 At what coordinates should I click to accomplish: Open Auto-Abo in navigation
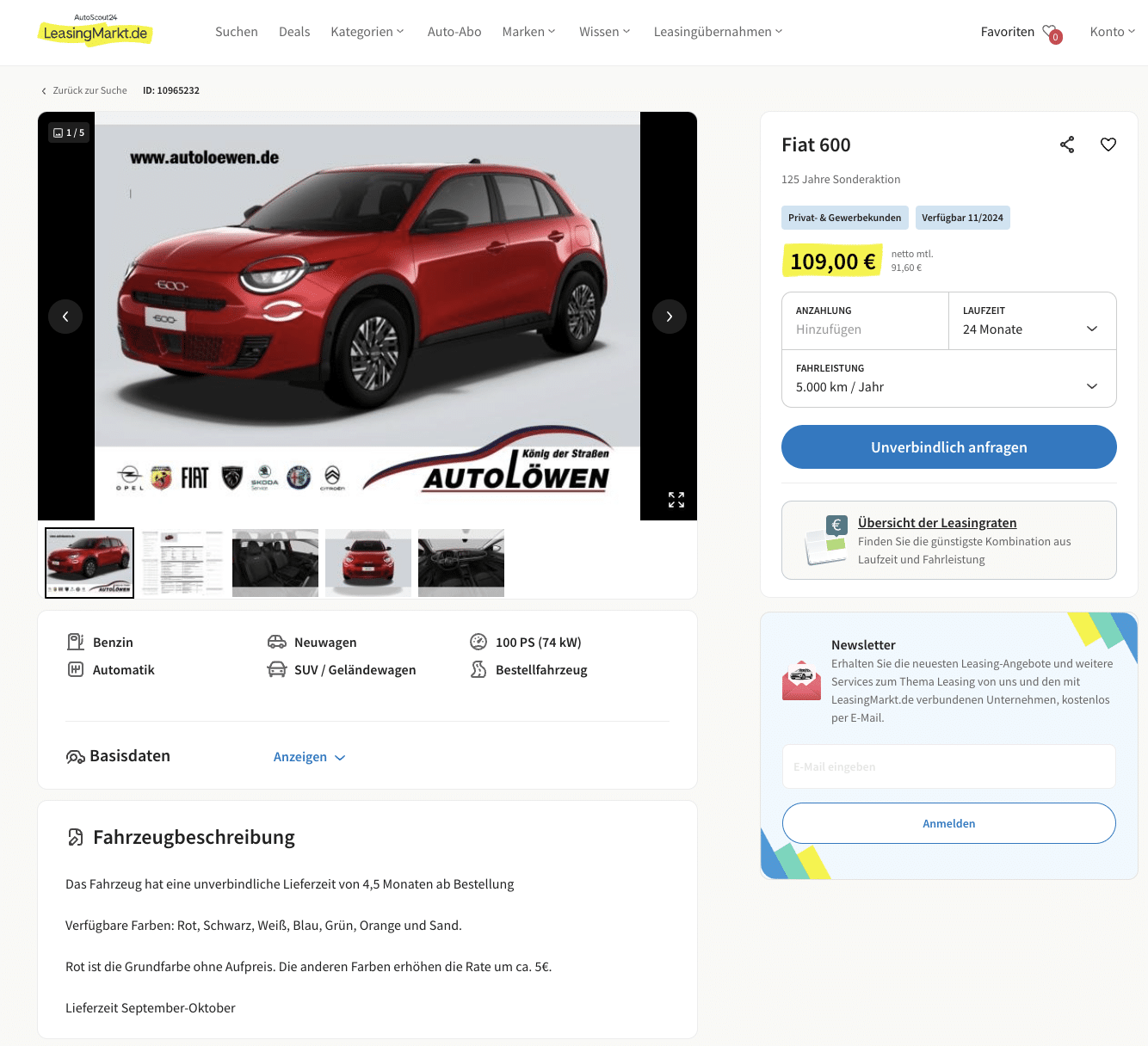pos(454,32)
